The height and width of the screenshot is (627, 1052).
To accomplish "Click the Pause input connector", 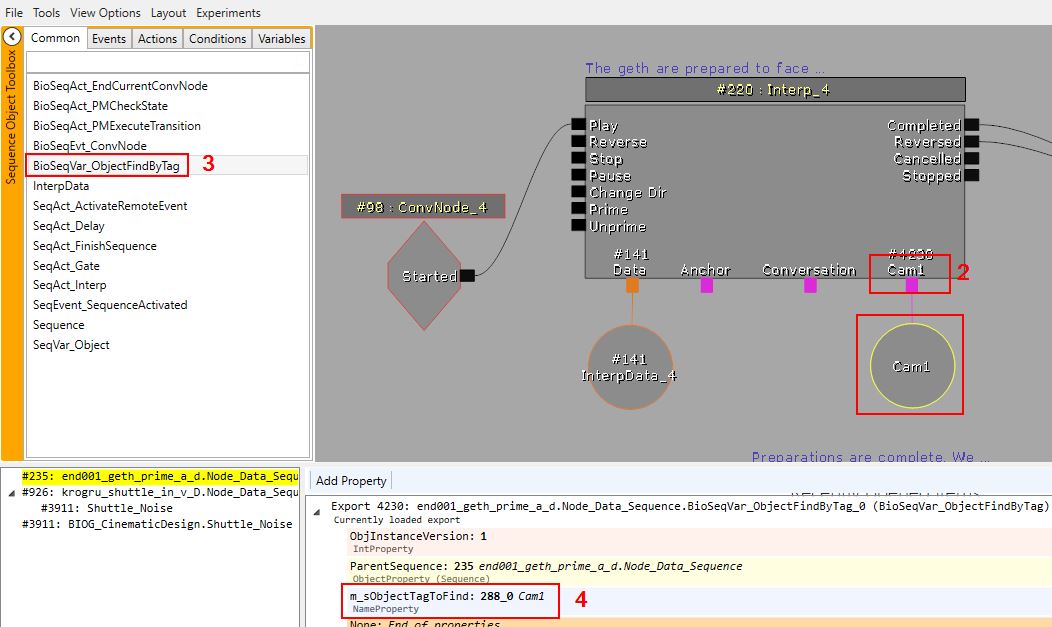I will 578,174.
